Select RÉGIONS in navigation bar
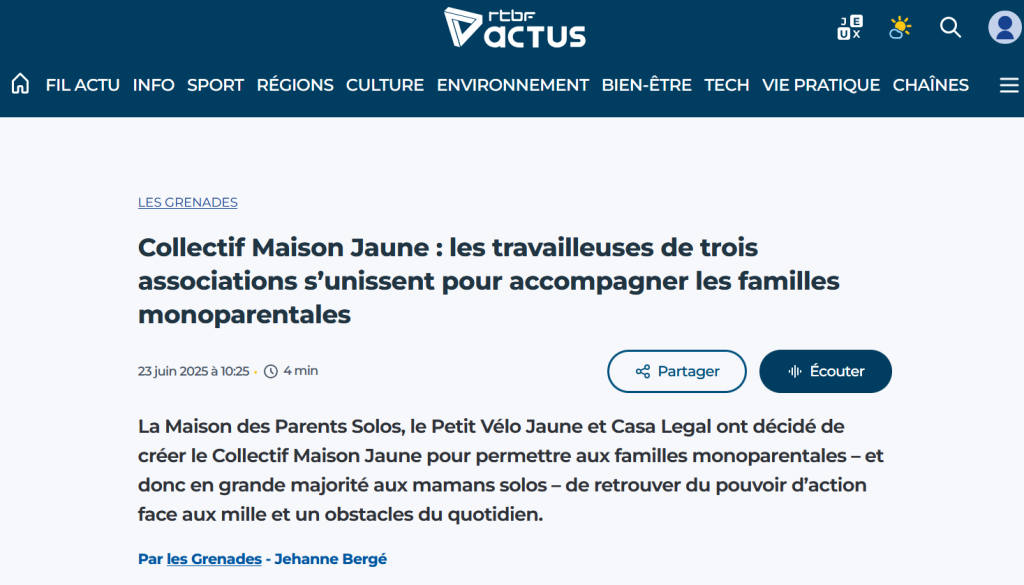Image resolution: width=1024 pixels, height=585 pixels. tap(295, 85)
